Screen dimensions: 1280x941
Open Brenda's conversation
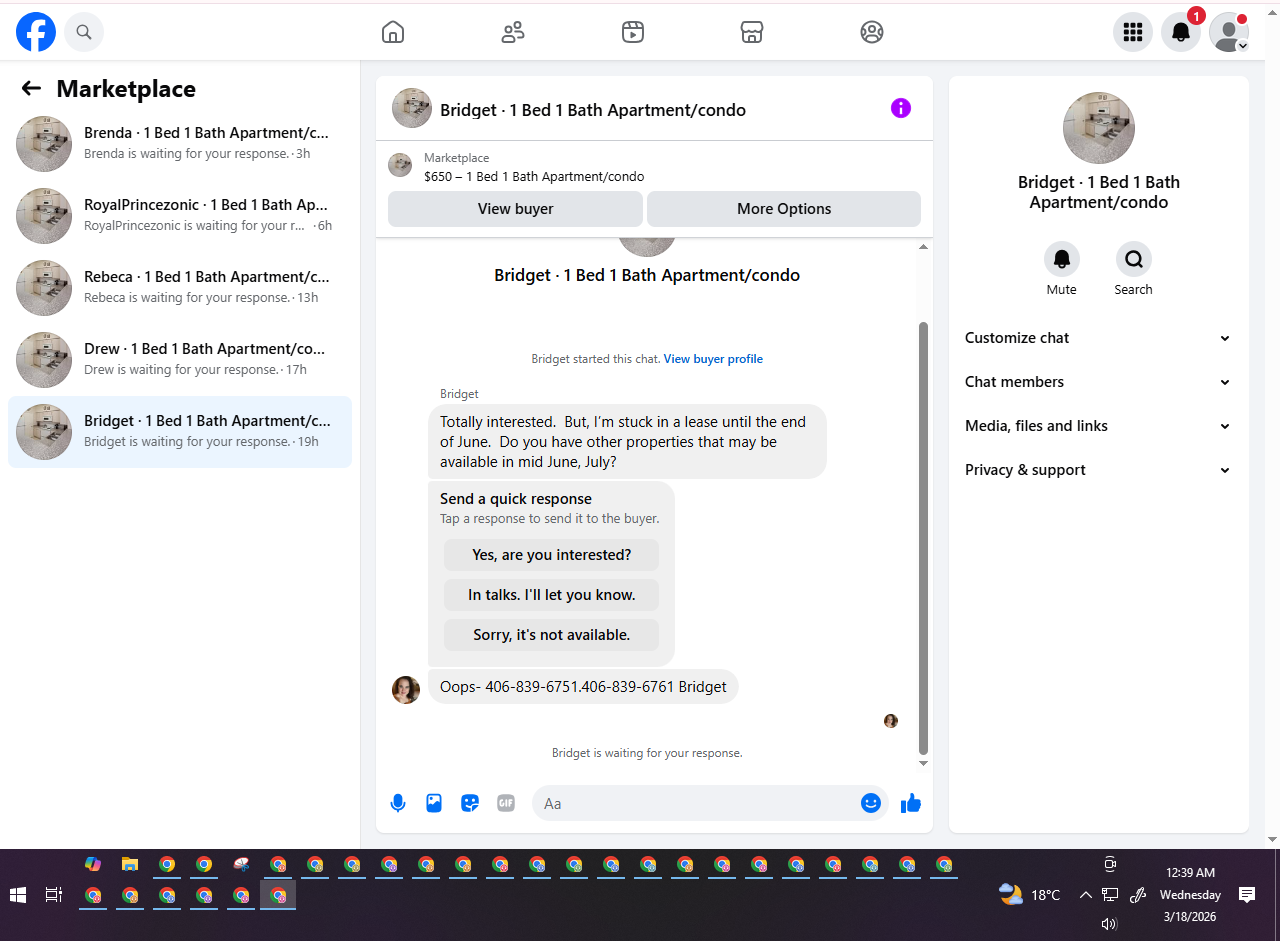coord(180,143)
